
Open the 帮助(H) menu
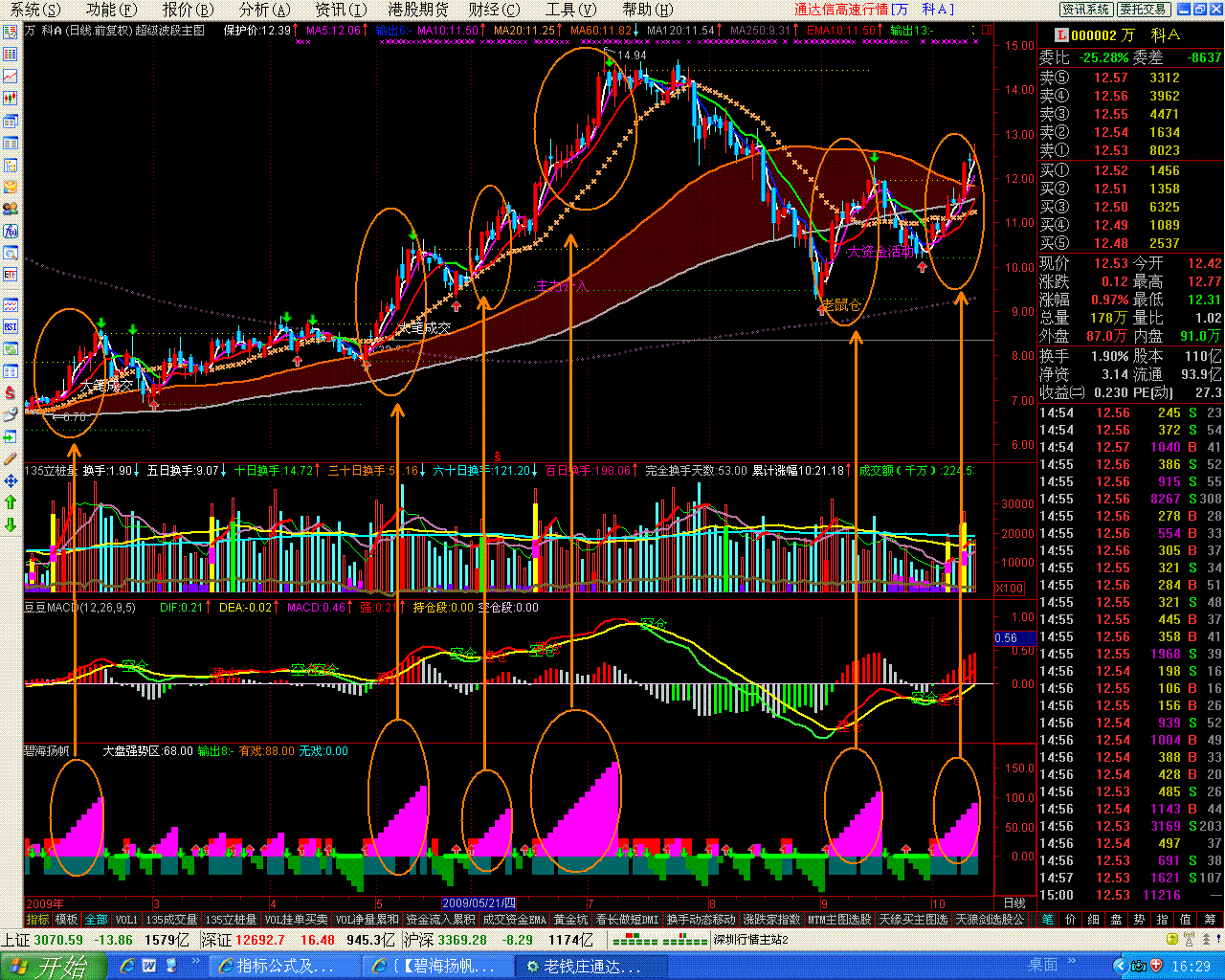point(648,10)
